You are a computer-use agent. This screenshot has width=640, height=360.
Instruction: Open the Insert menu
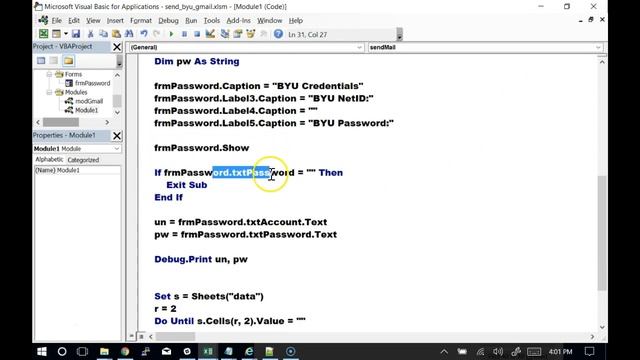[115, 20]
